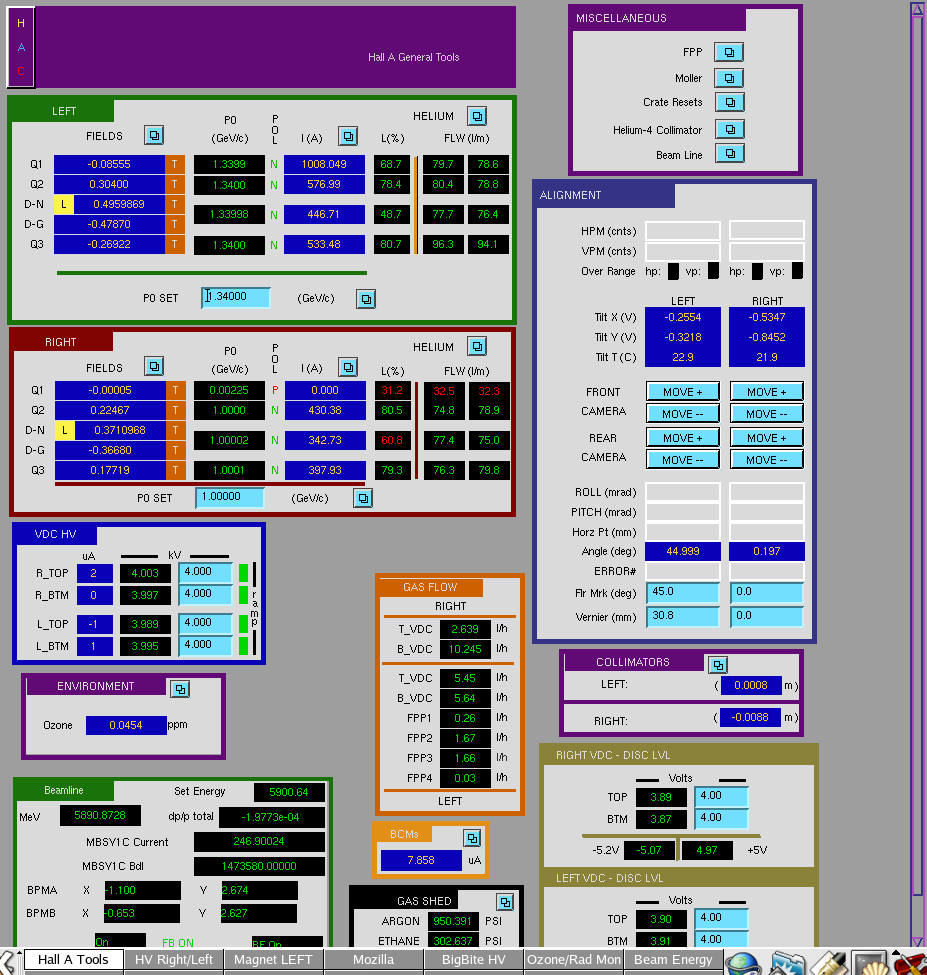Screen dimensions: 927x975
Task: Switch to the HV Right/Left taskbar window
Action: click(x=173, y=960)
